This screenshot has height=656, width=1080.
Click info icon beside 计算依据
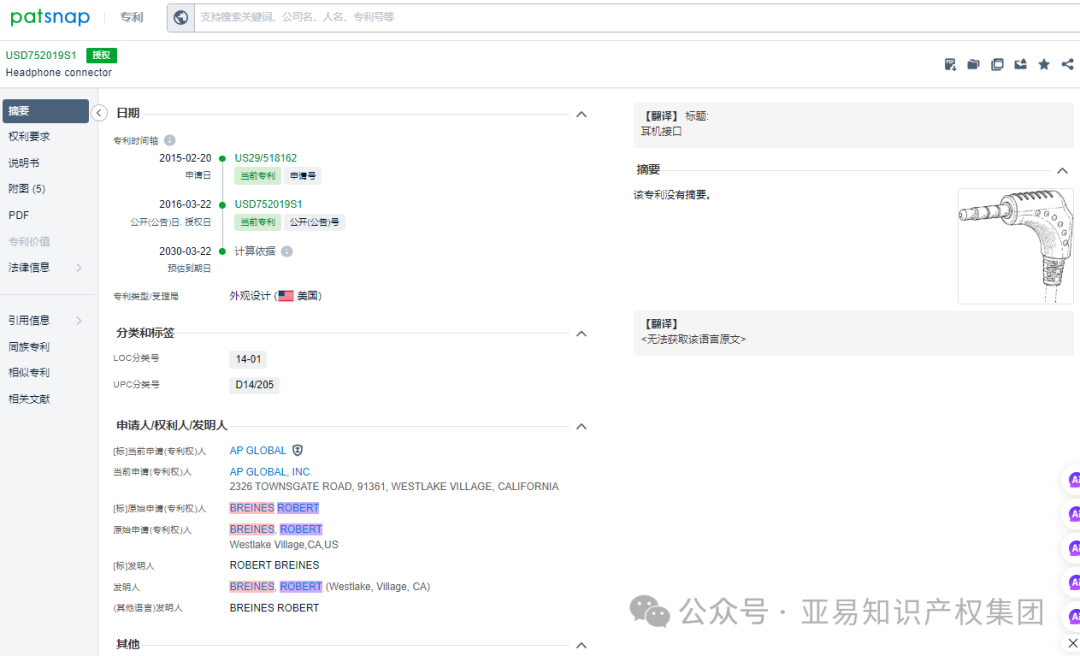click(287, 251)
